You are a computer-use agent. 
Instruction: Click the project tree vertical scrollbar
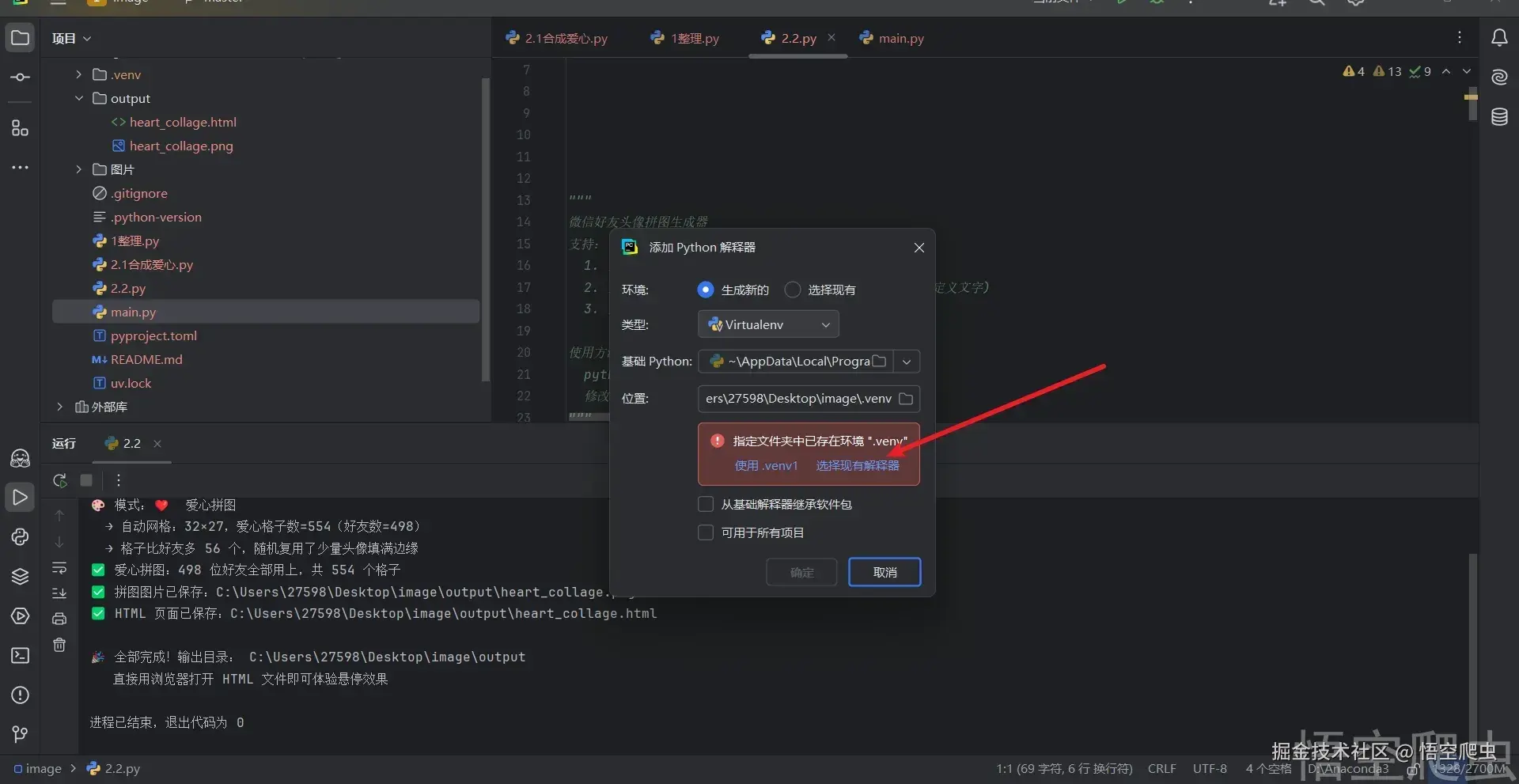point(485,229)
